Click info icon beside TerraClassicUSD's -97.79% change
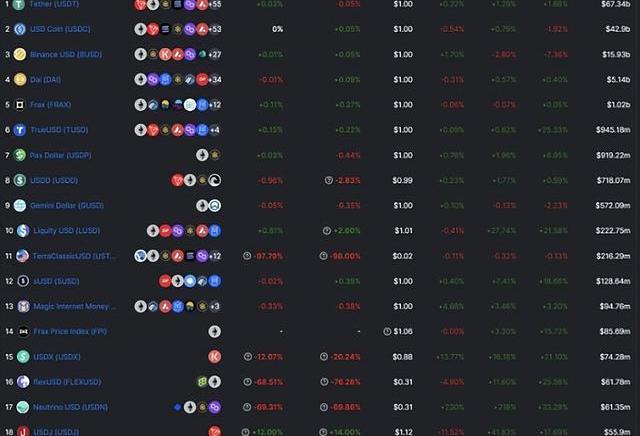Screen dimensions: 640x436 [x=247, y=255]
